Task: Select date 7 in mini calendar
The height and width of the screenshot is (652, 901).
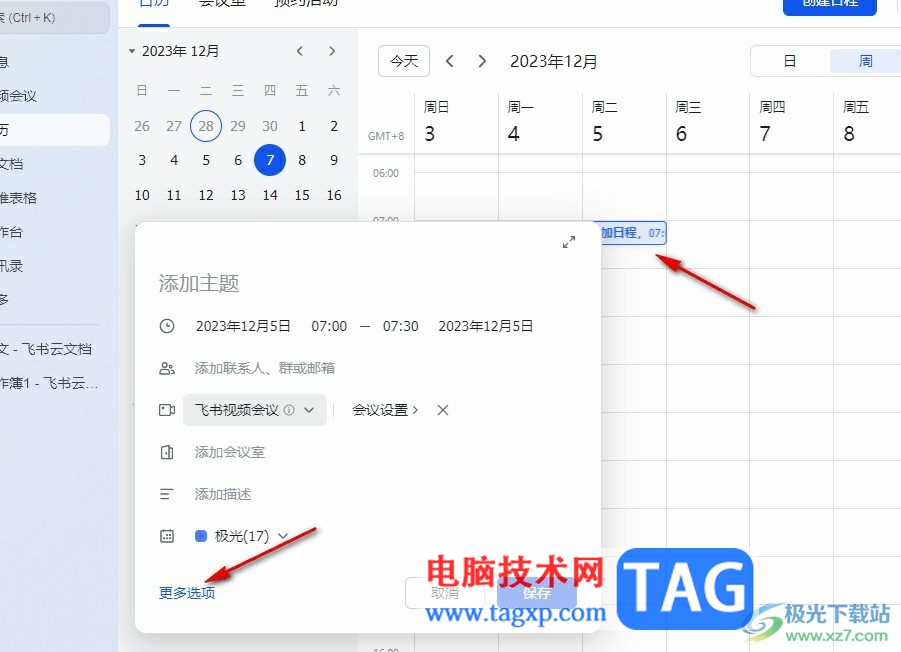Action: click(x=270, y=160)
